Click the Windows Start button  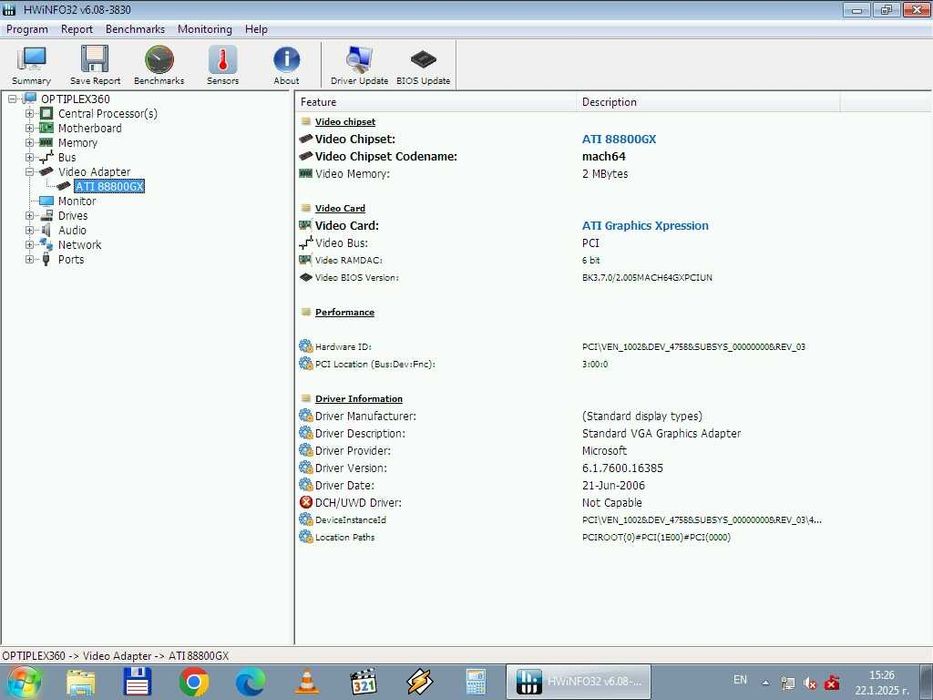point(23,682)
